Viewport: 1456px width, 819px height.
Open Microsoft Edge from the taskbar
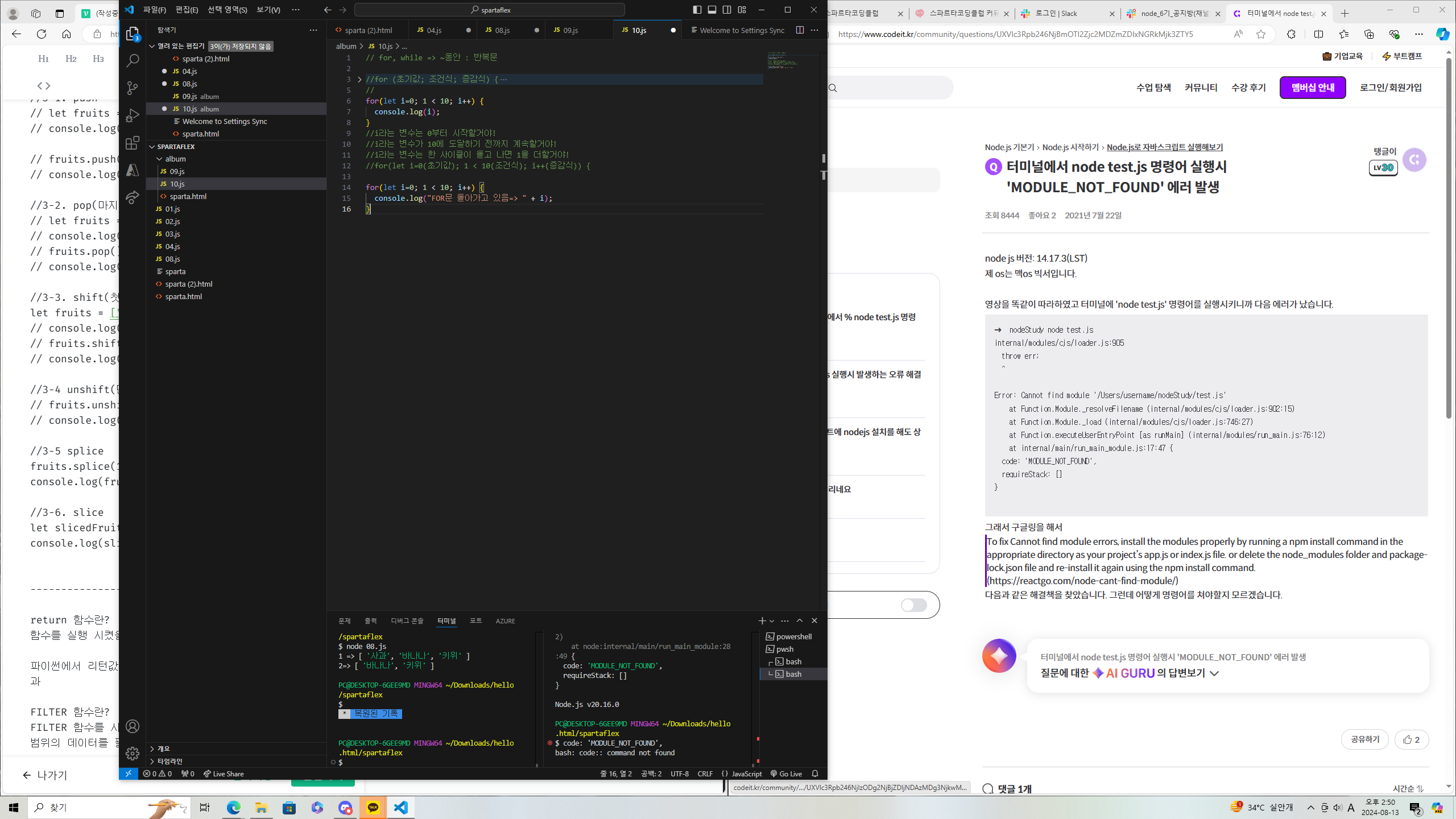pyautogui.click(x=233, y=808)
